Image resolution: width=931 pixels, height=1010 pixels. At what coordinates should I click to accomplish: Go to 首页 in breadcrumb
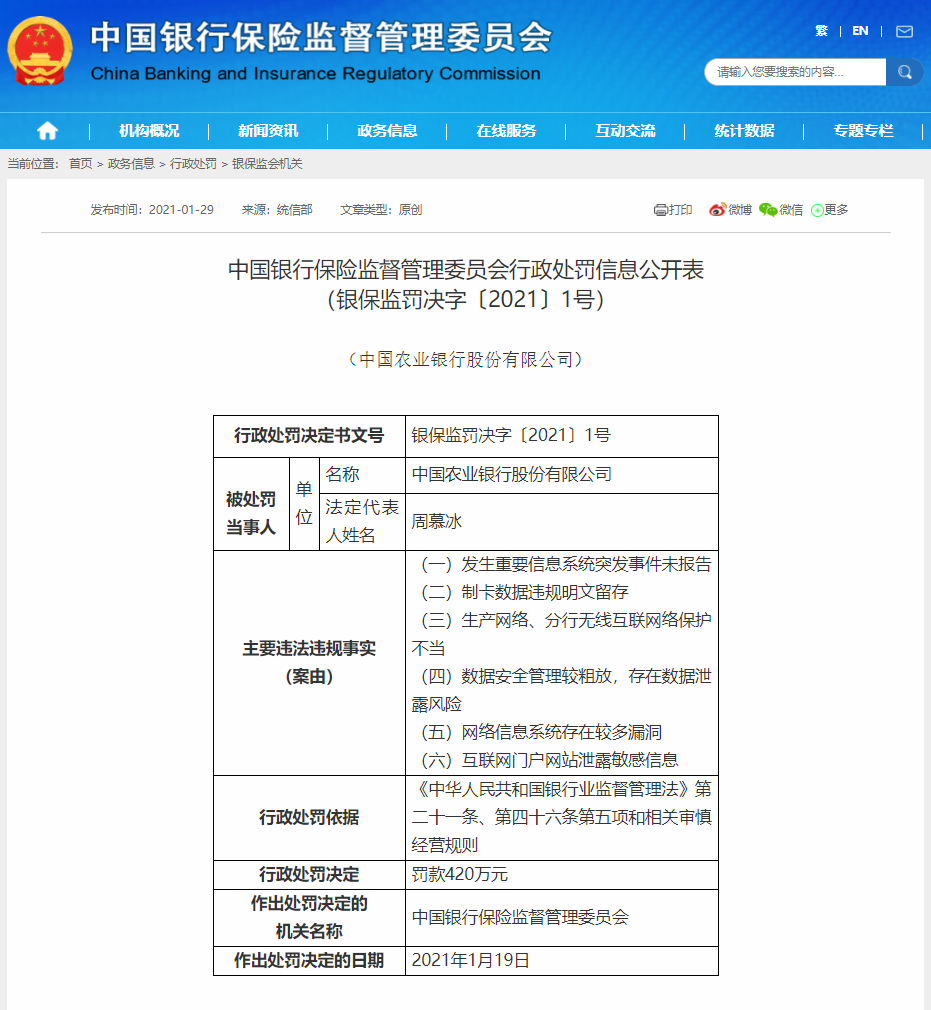coord(81,164)
